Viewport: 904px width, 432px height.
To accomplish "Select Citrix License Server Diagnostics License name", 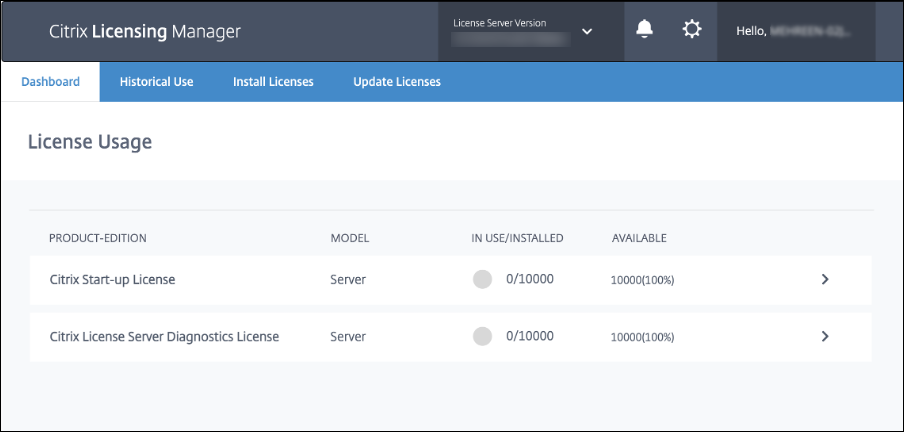I will [164, 337].
